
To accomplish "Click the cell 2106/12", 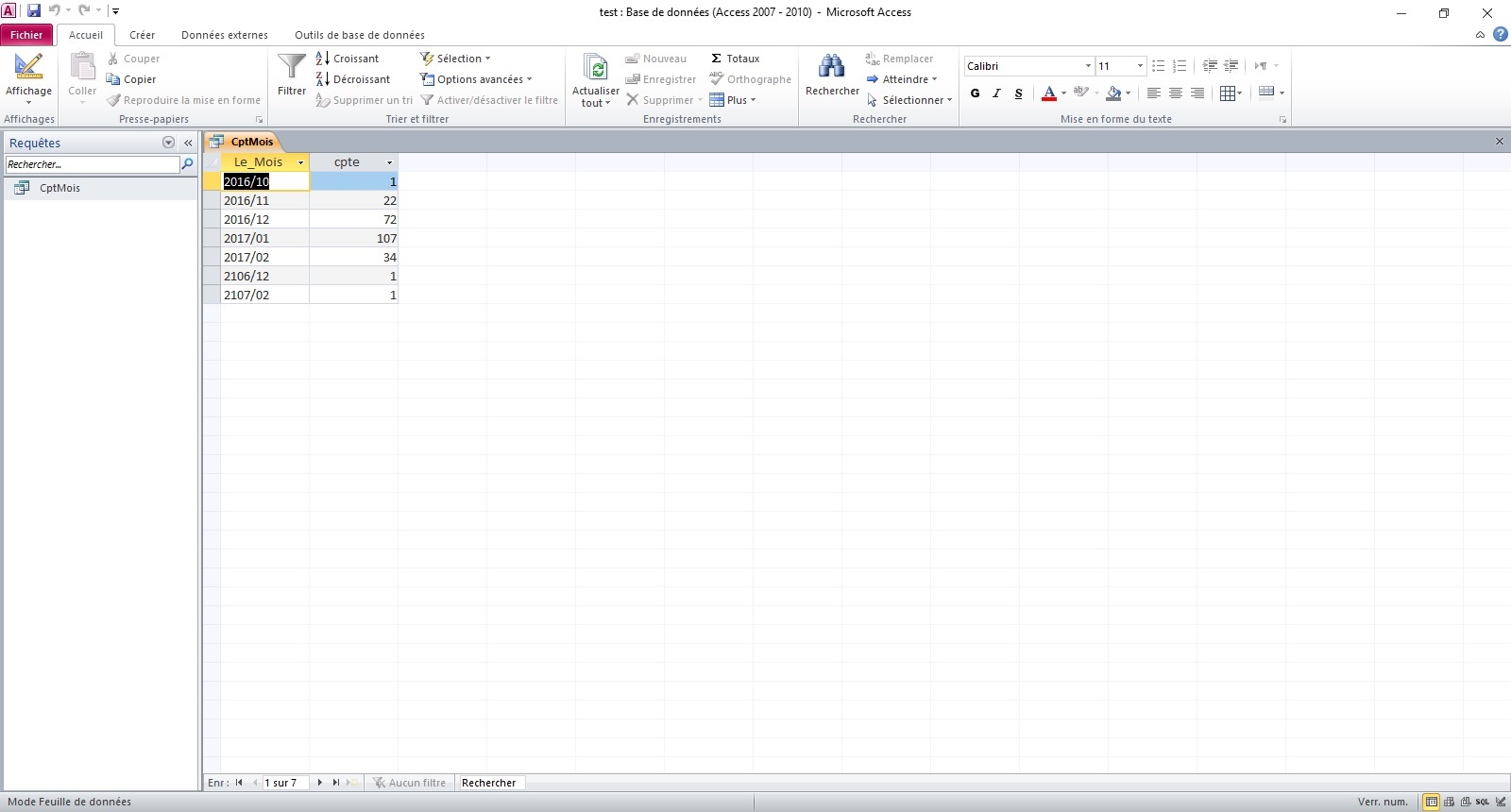I will (265, 276).
